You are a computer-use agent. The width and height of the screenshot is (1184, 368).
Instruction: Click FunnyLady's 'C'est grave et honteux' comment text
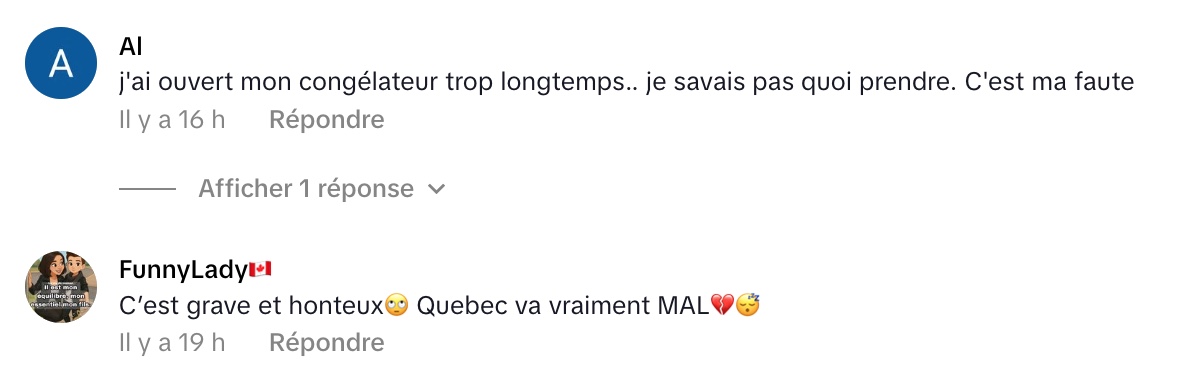(x=439, y=306)
